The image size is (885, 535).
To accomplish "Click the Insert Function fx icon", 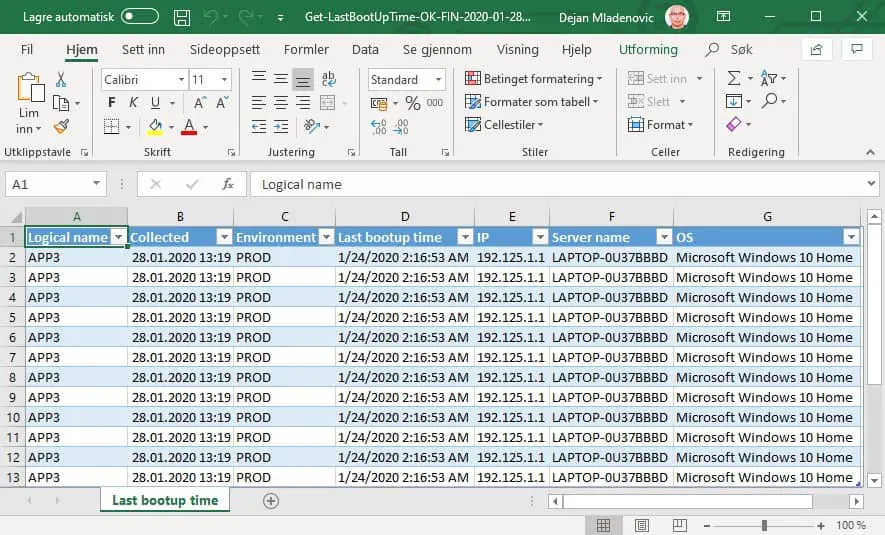I will point(227,184).
